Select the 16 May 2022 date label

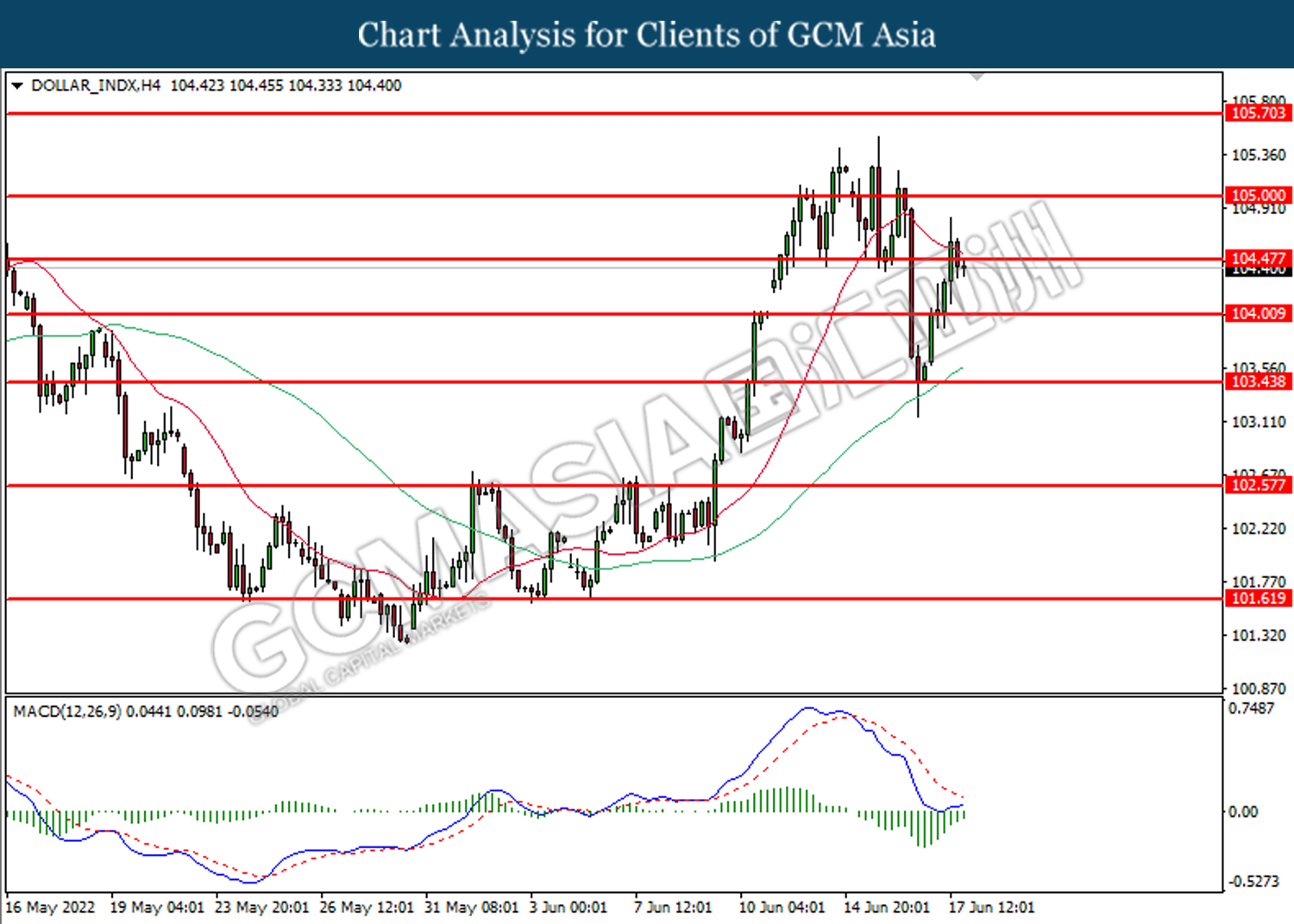(50, 908)
